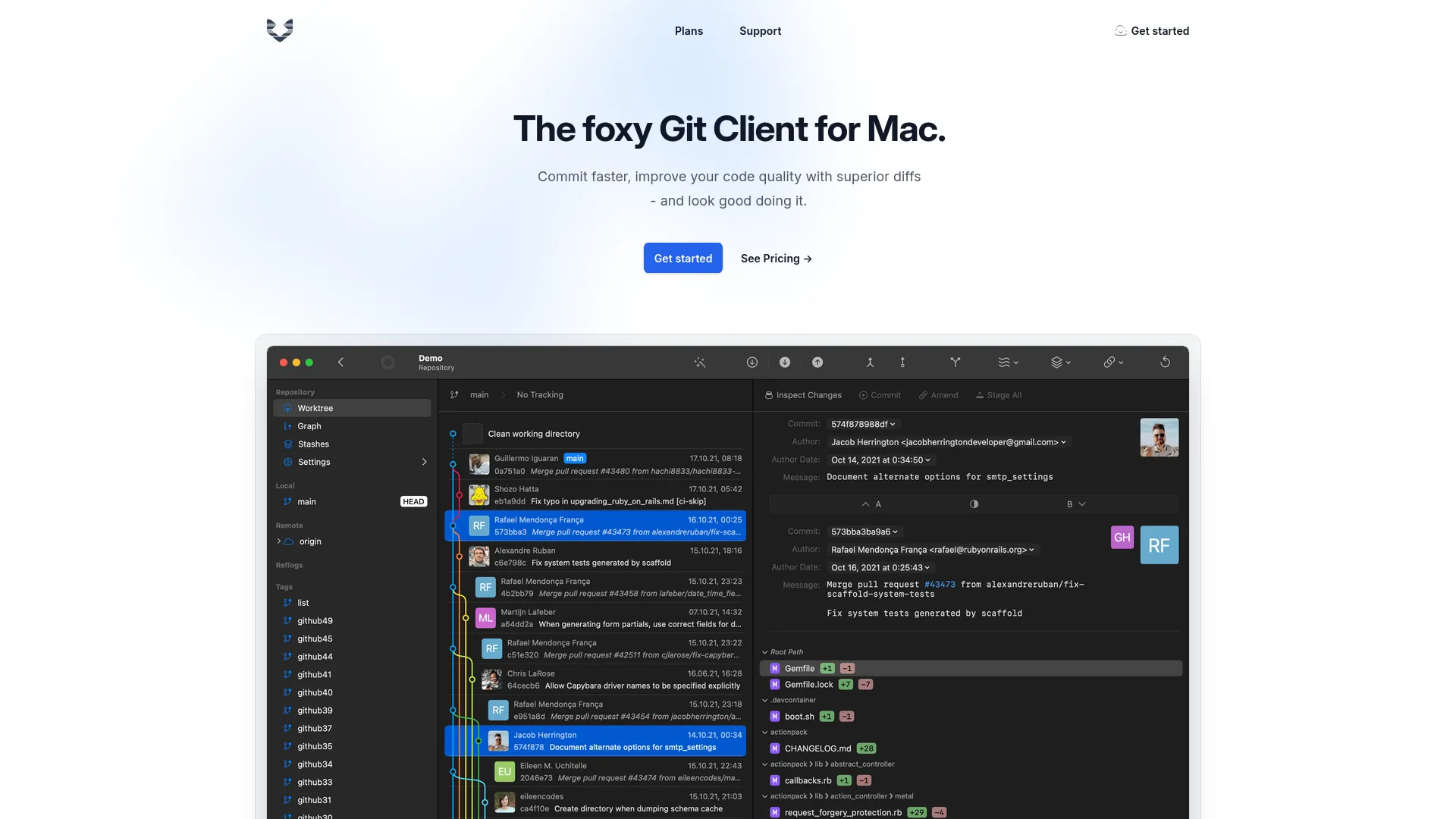Click the #43473 pull request link
1456x819 pixels.
[x=940, y=585]
